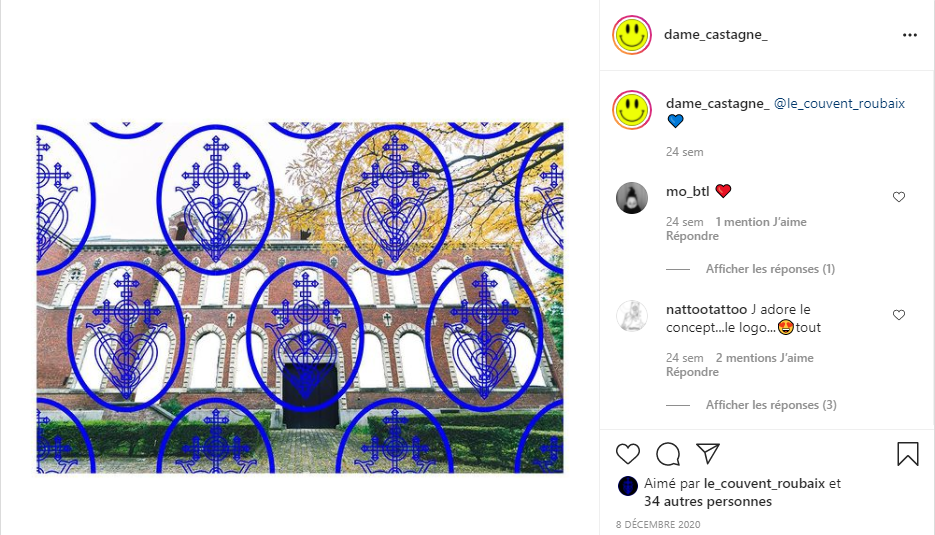
Task: Open nattootattoo's profile picture
Action: coord(632,316)
